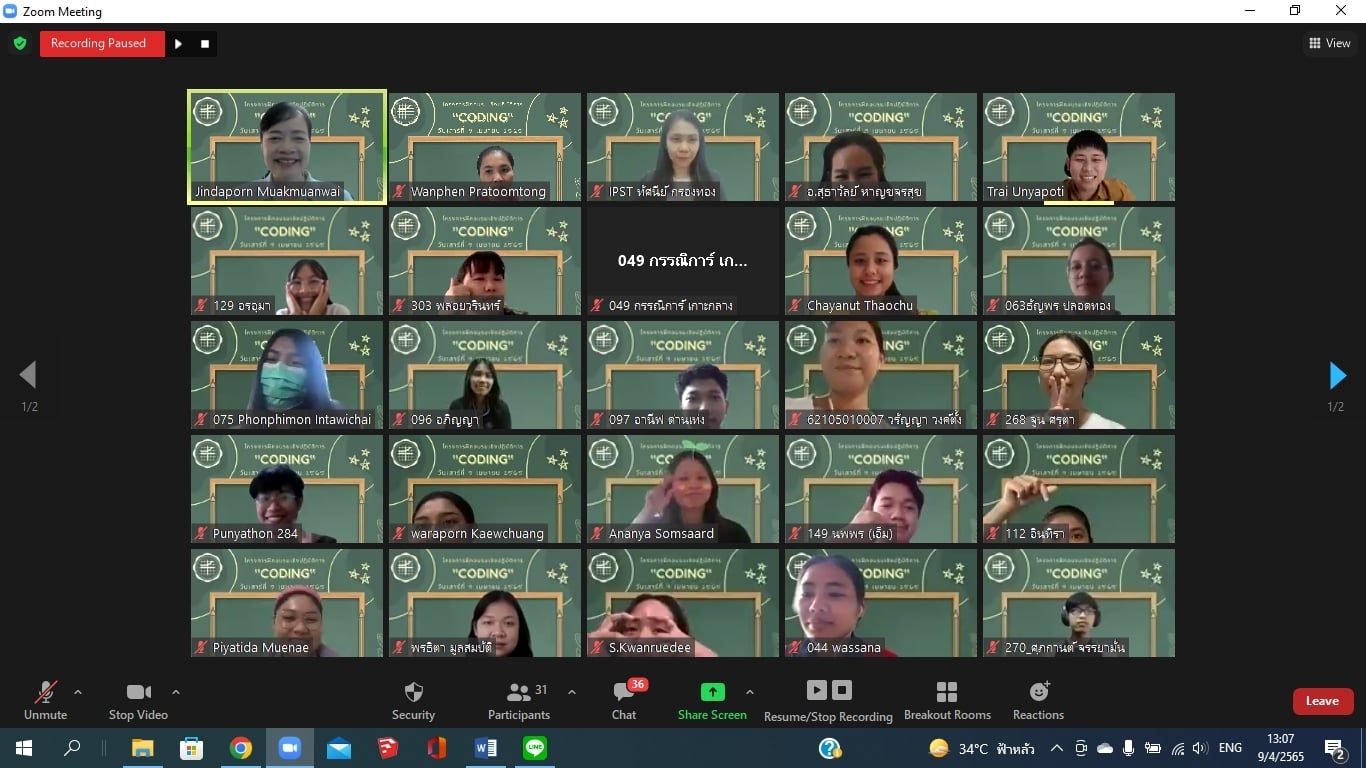1366x768 pixels.
Task: Click the system tray speaker volume icon
Action: click(1200, 748)
